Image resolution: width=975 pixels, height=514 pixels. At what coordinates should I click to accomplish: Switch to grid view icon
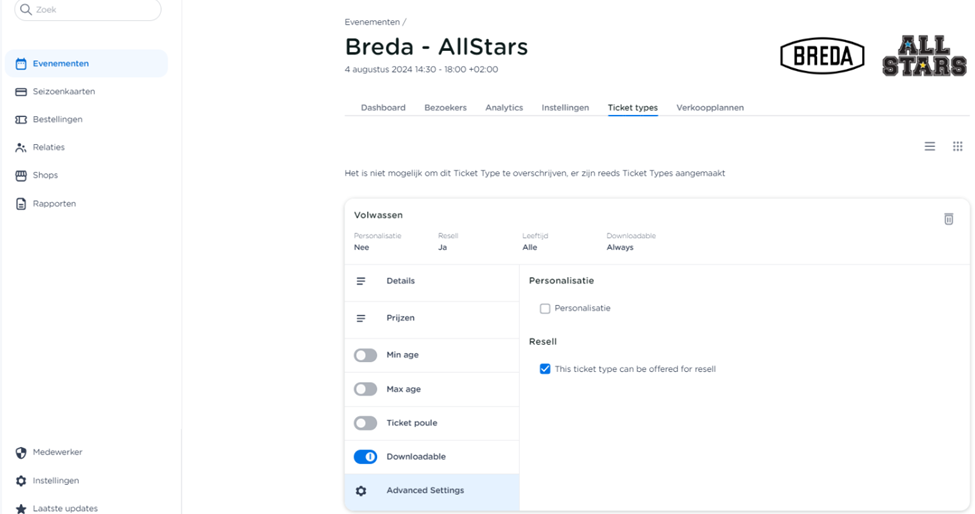(x=957, y=147)
